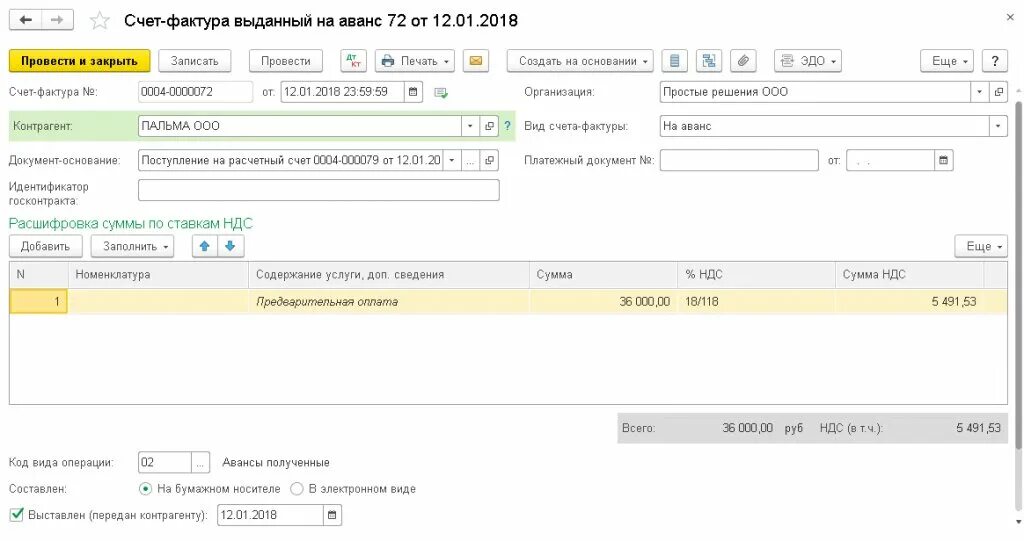The image size is (1024, 541).
Task: Click 18/118 VAT rate cell
Action: [x=756, y=301]
